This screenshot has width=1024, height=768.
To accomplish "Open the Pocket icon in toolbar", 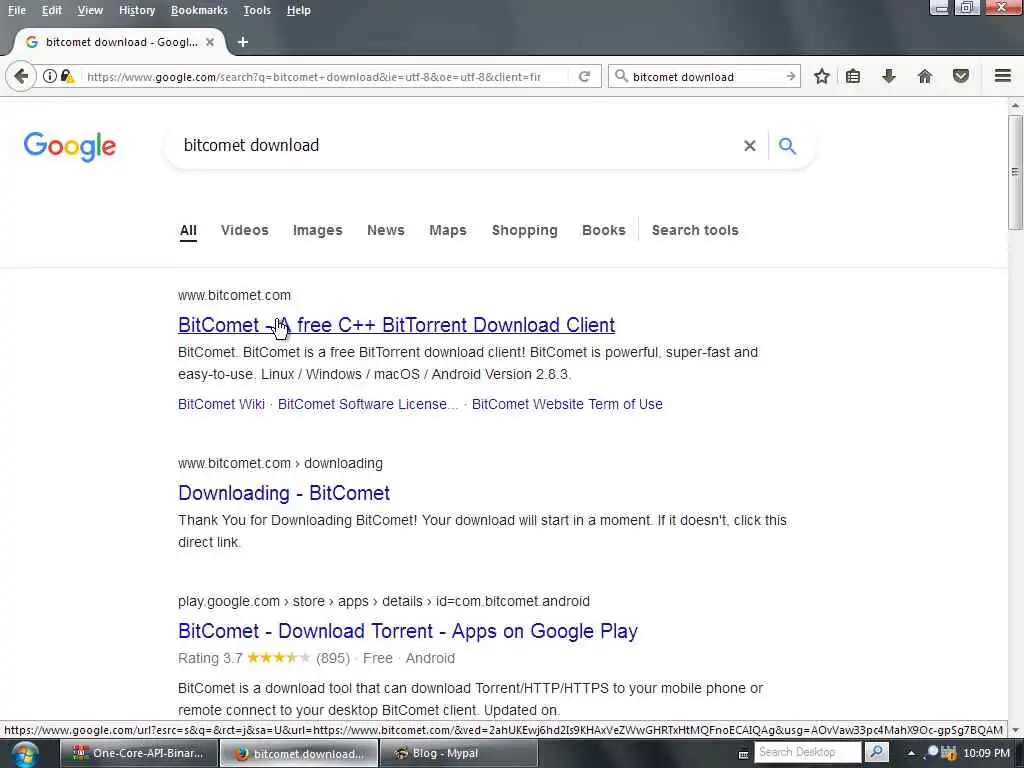I will [961, 76].
